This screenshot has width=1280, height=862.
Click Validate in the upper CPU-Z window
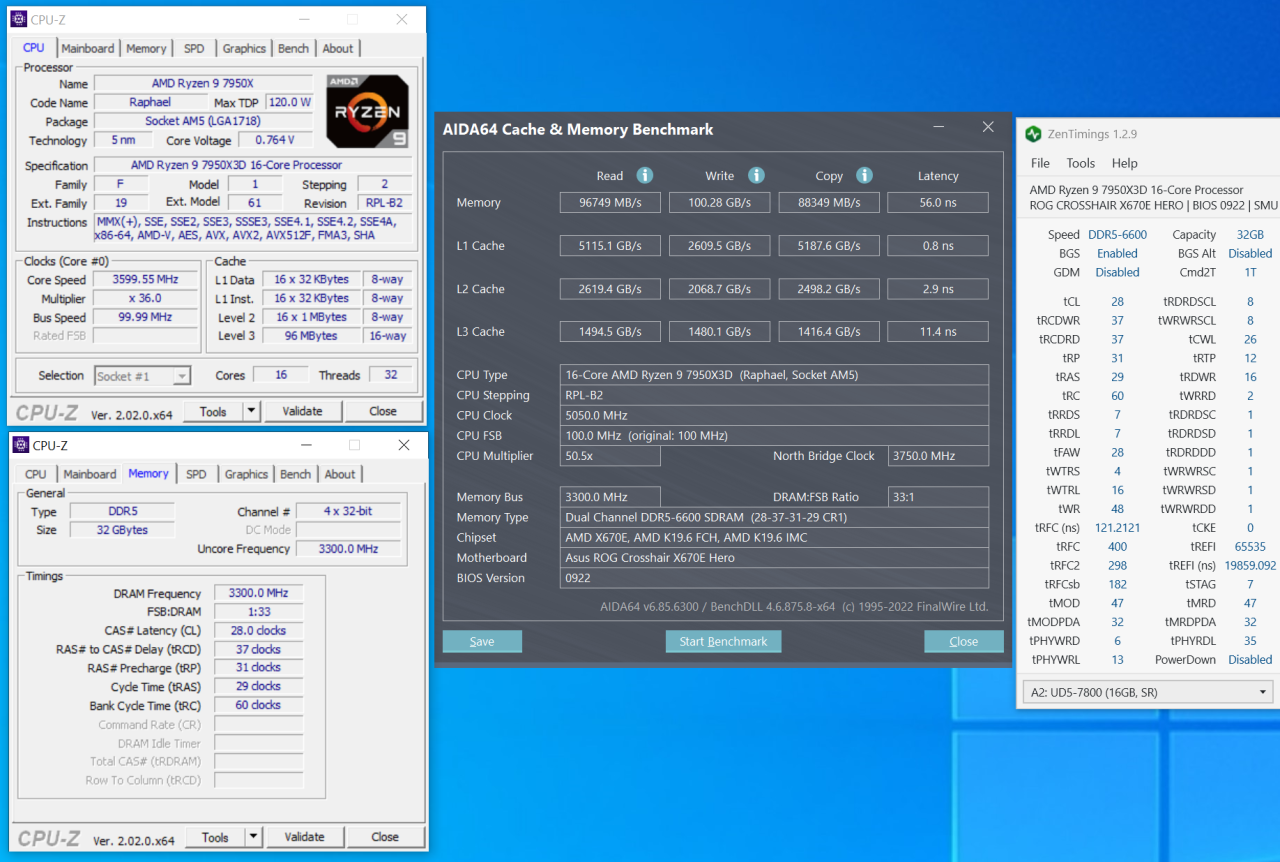302,411
